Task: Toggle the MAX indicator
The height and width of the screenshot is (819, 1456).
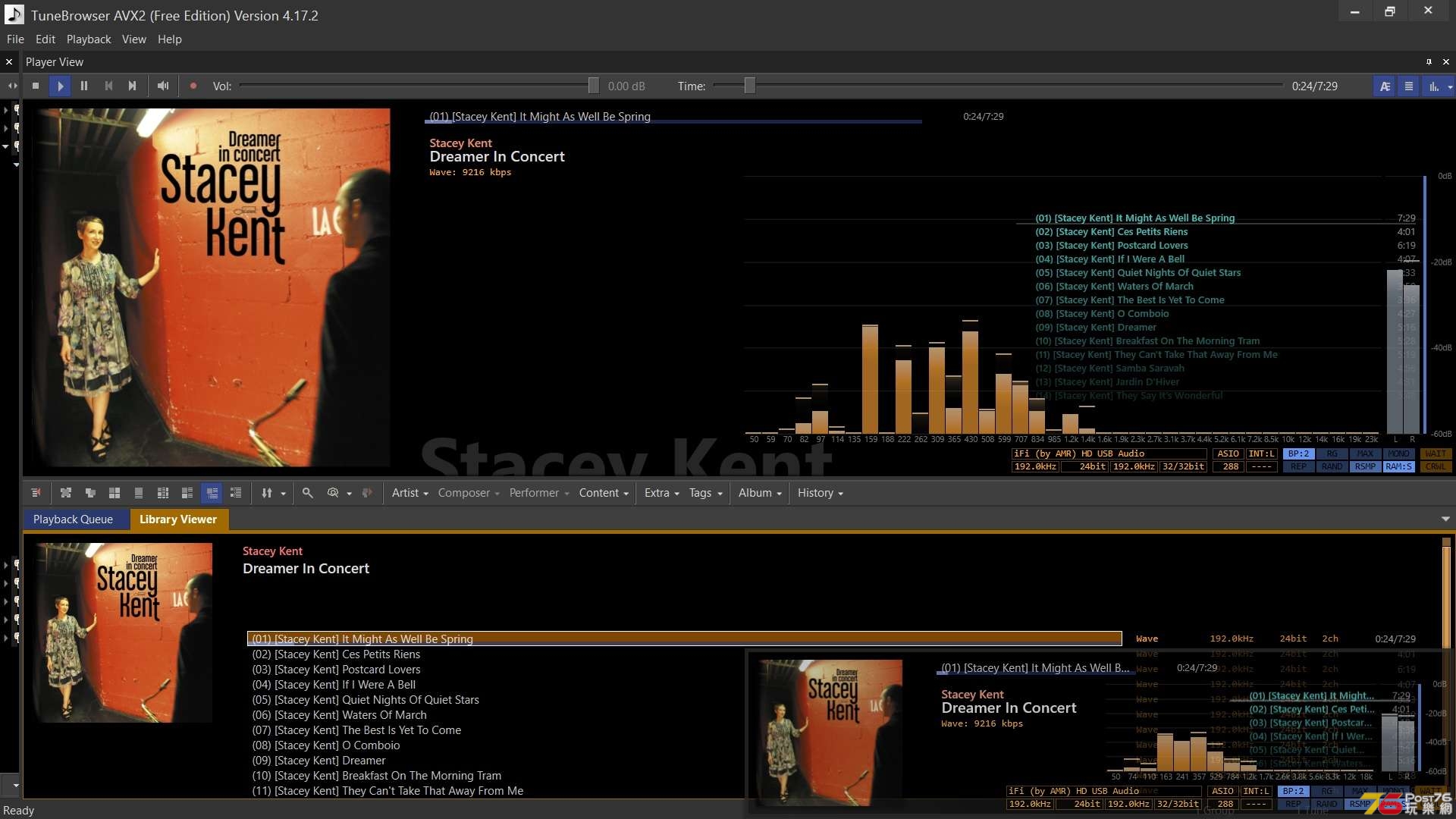Action: pos(1365,454)
